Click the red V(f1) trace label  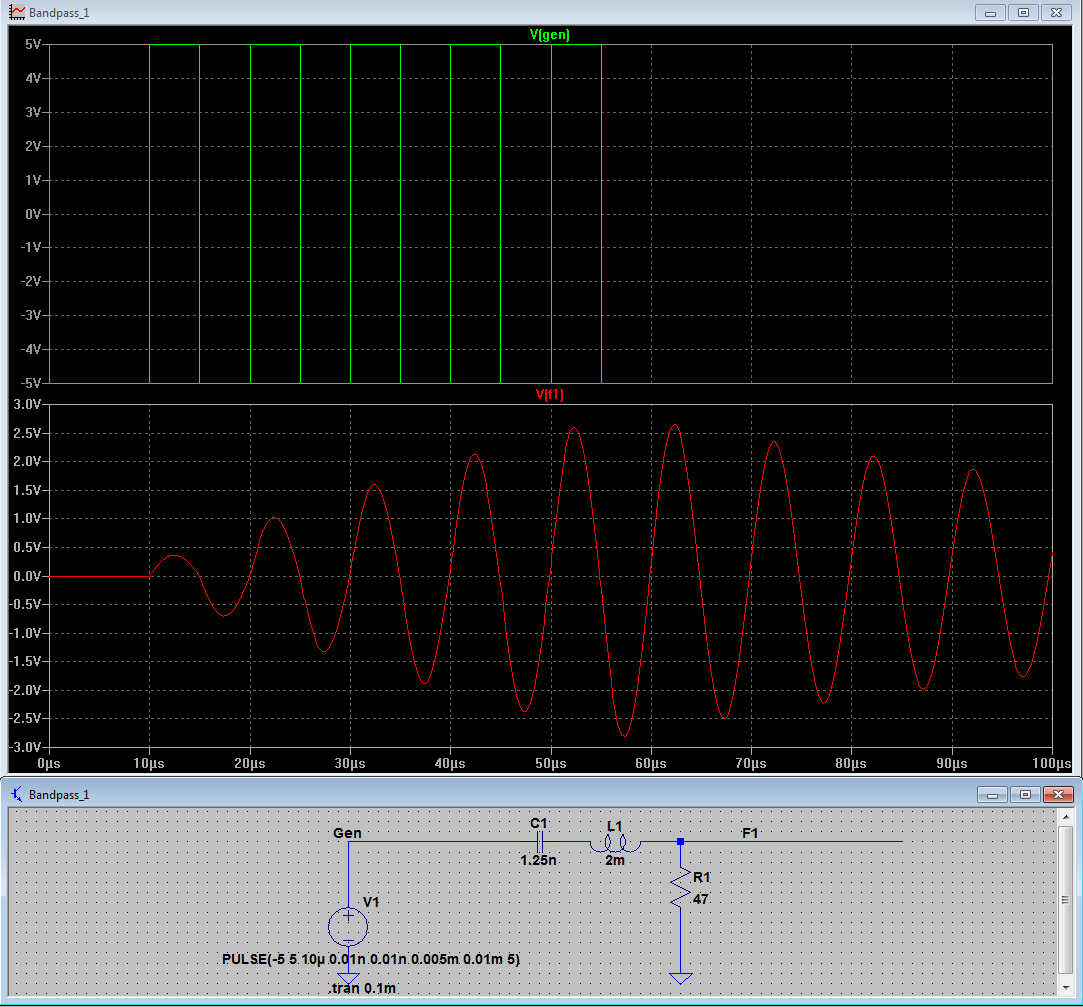[x=550, y=395]
